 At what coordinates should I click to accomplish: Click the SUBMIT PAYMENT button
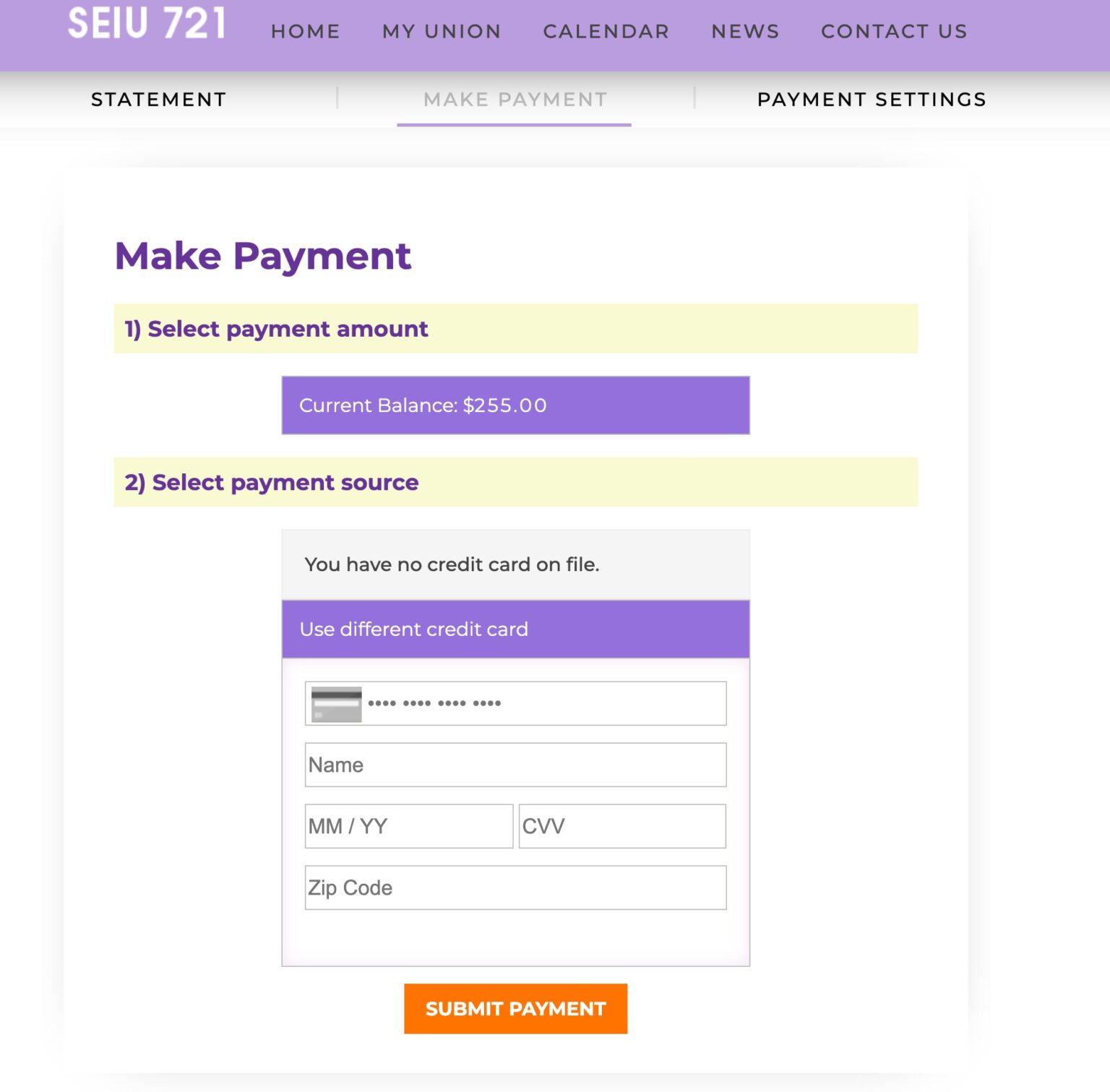click(515, 1008)
